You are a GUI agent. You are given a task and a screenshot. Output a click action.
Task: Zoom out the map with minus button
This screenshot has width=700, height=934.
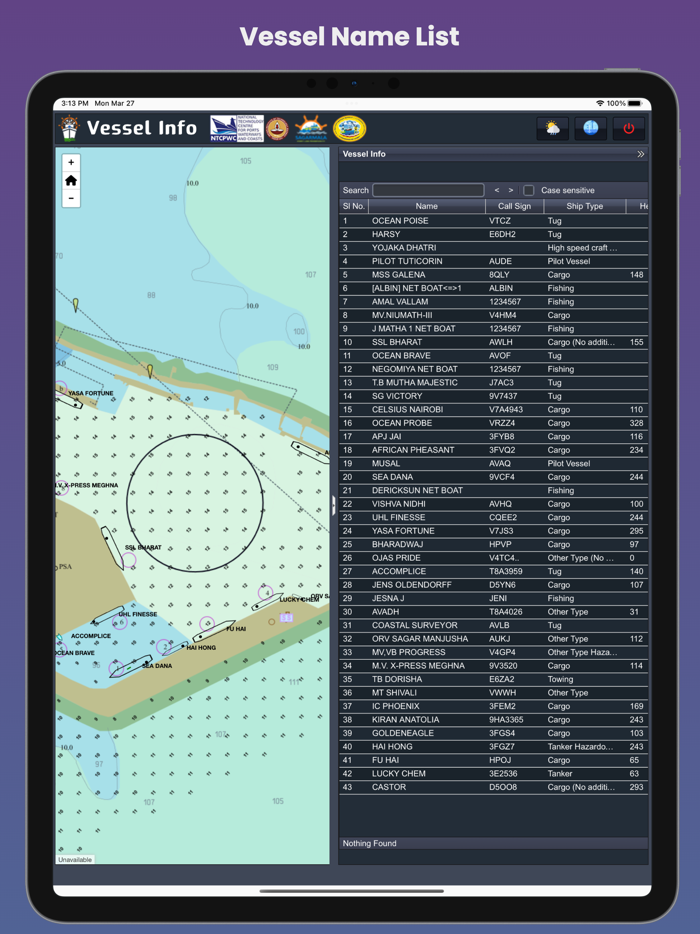(x=71, y=198)
